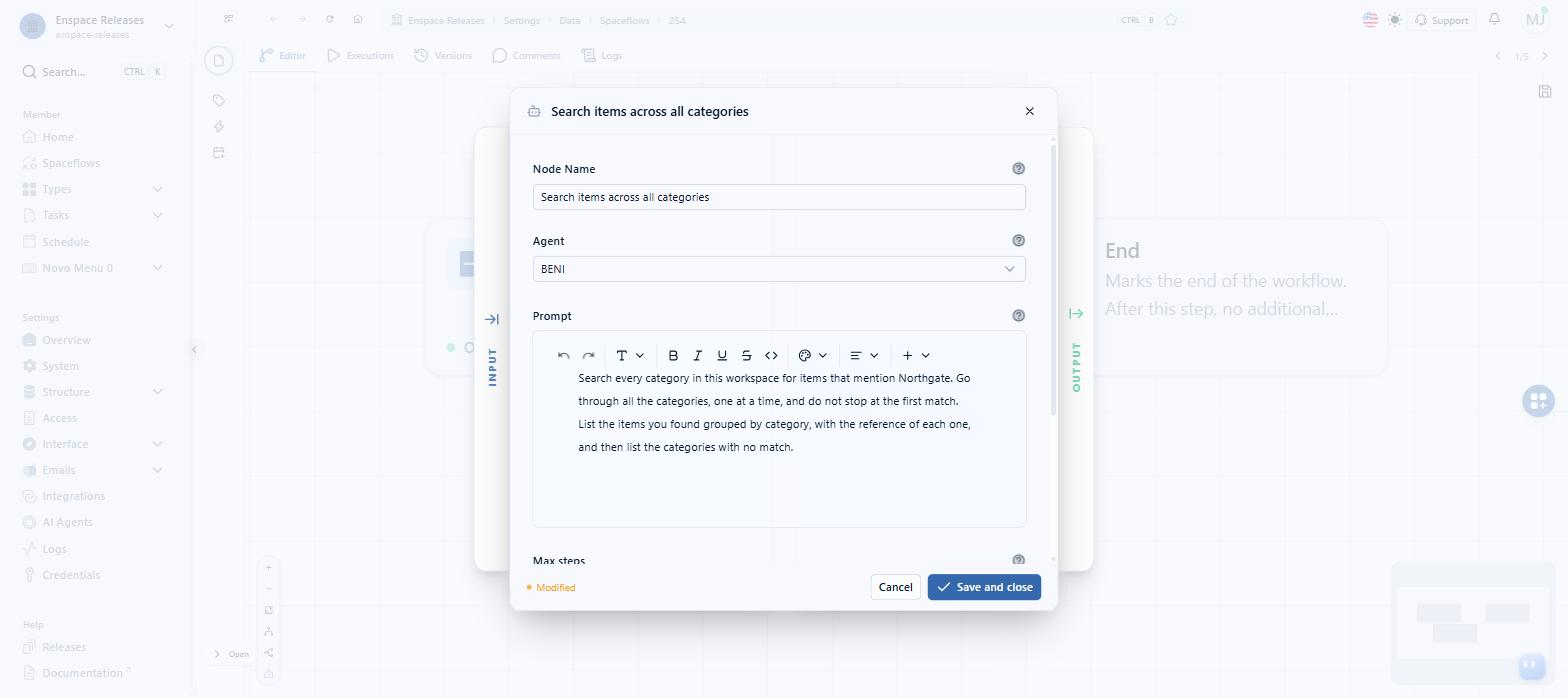
Task: Open Home in the sidebar
Action: point(92,137)
